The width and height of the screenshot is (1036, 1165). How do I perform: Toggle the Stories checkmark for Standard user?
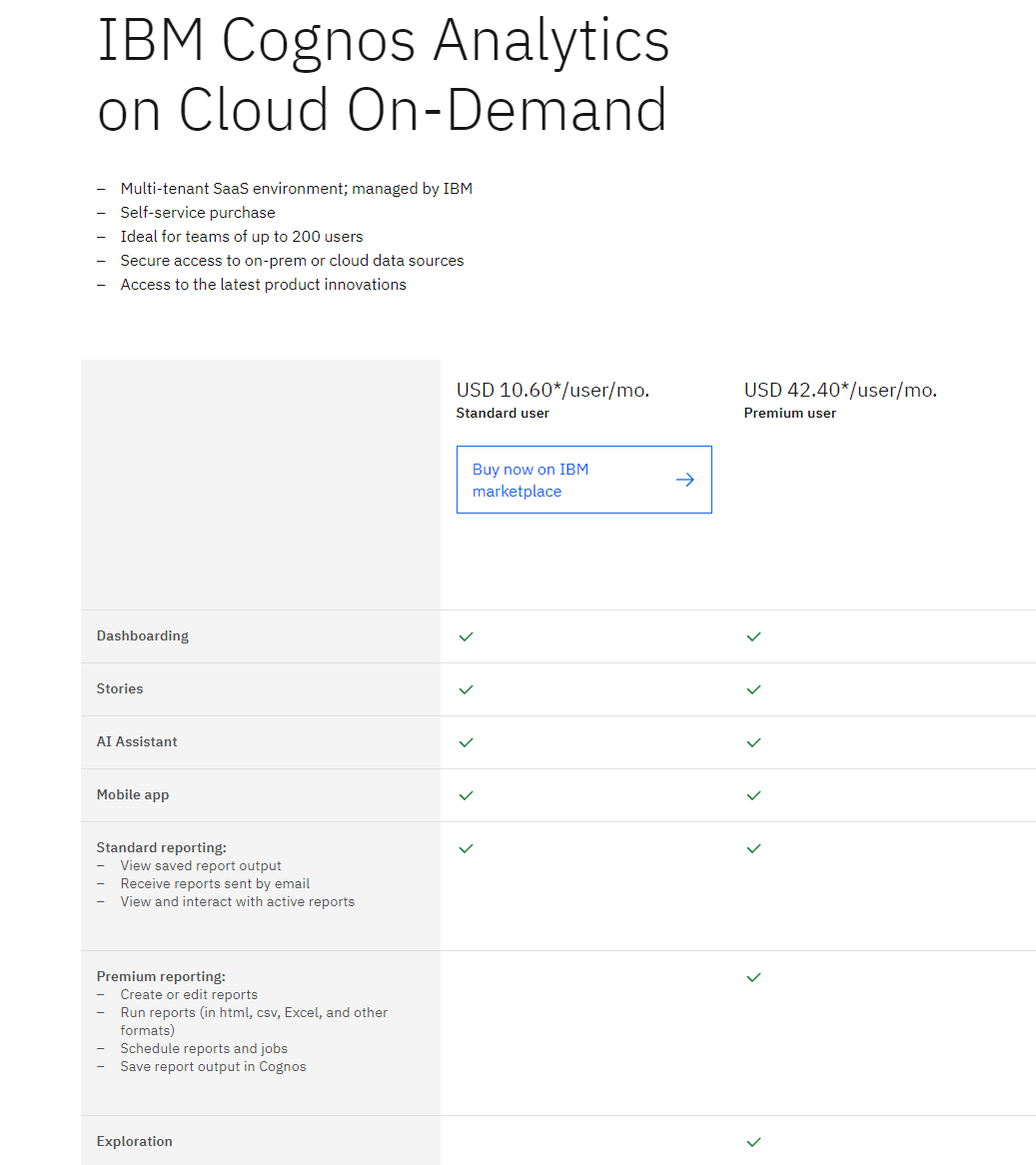(466, 689)
